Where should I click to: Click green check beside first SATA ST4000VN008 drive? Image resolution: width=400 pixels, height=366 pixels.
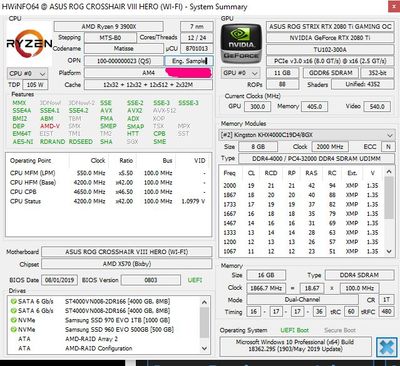[x=14, y=301]
